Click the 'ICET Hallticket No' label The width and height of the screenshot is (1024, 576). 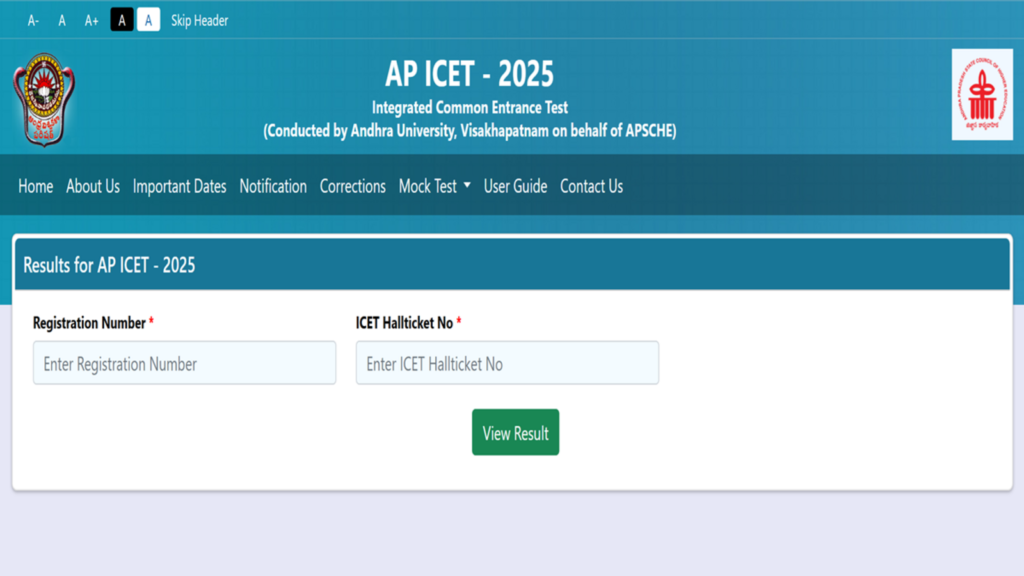tap(404, 323)
